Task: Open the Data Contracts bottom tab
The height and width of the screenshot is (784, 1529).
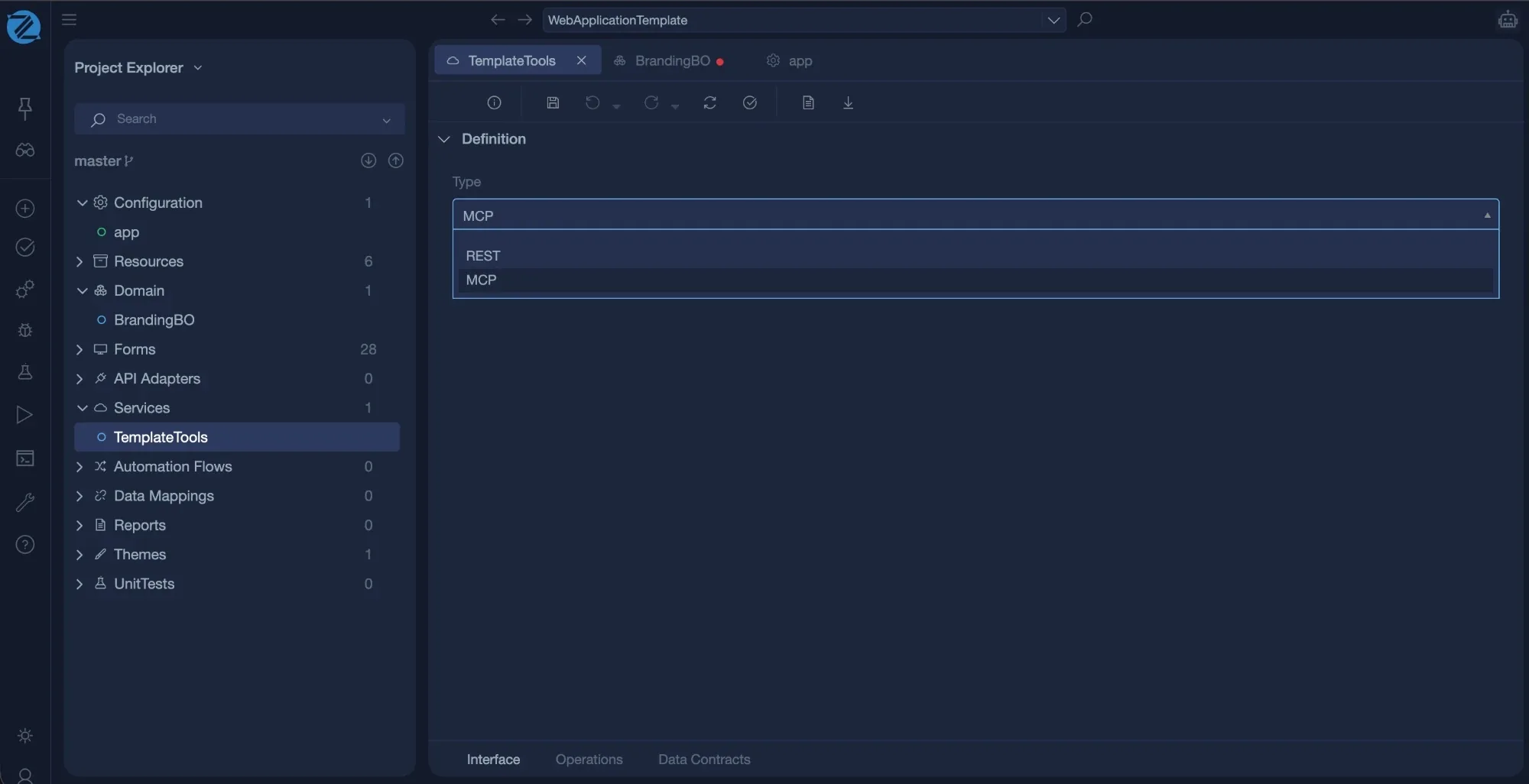Action: point(704,760)
